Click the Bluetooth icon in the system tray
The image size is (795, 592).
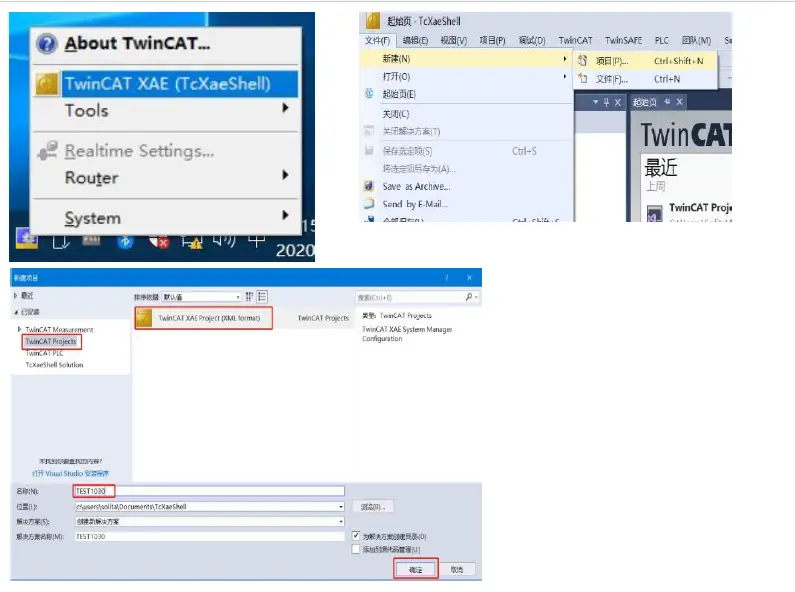pyautogui.click(x=125, y=241)
